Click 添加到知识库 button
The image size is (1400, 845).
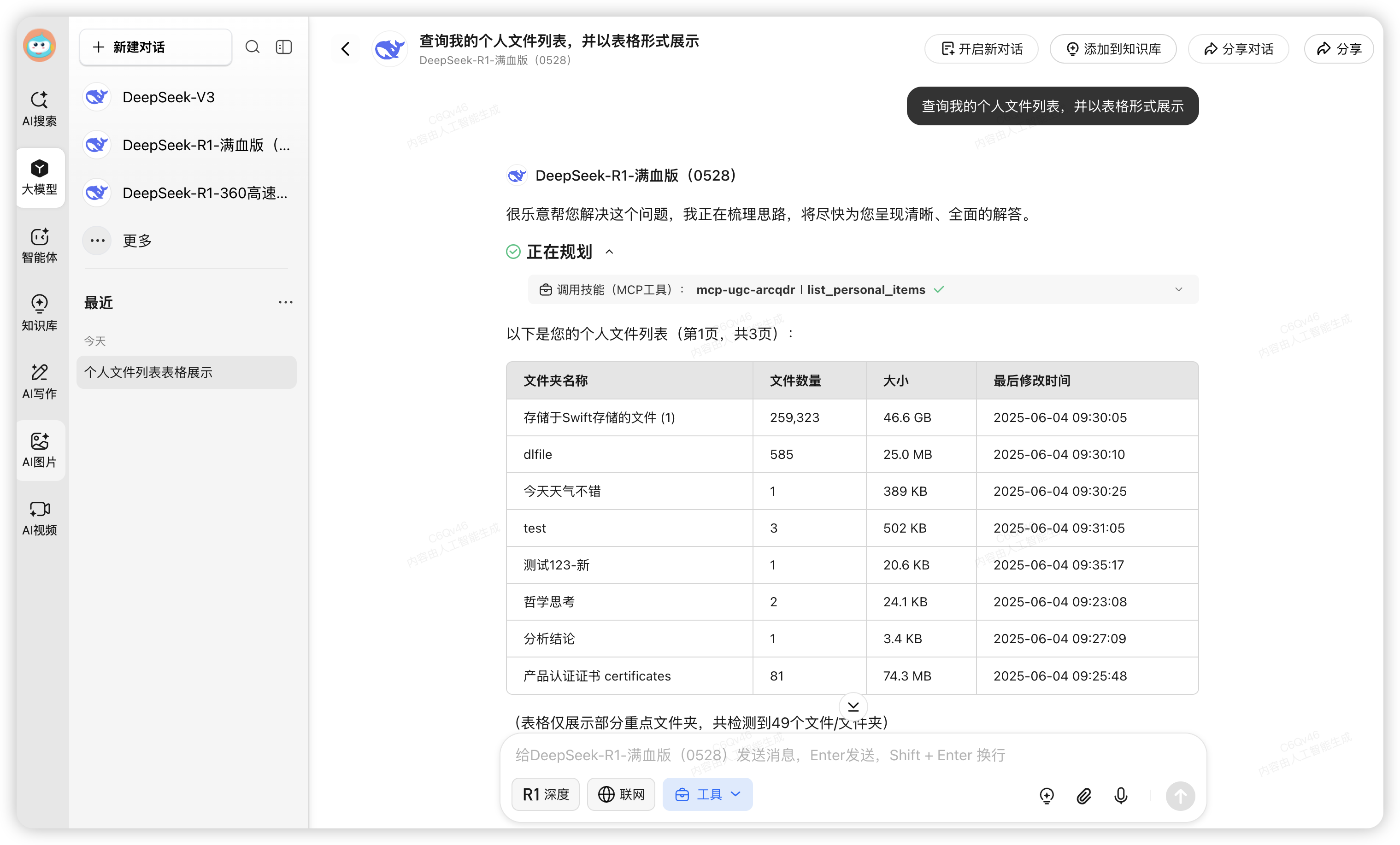[x=1113, y=49]
